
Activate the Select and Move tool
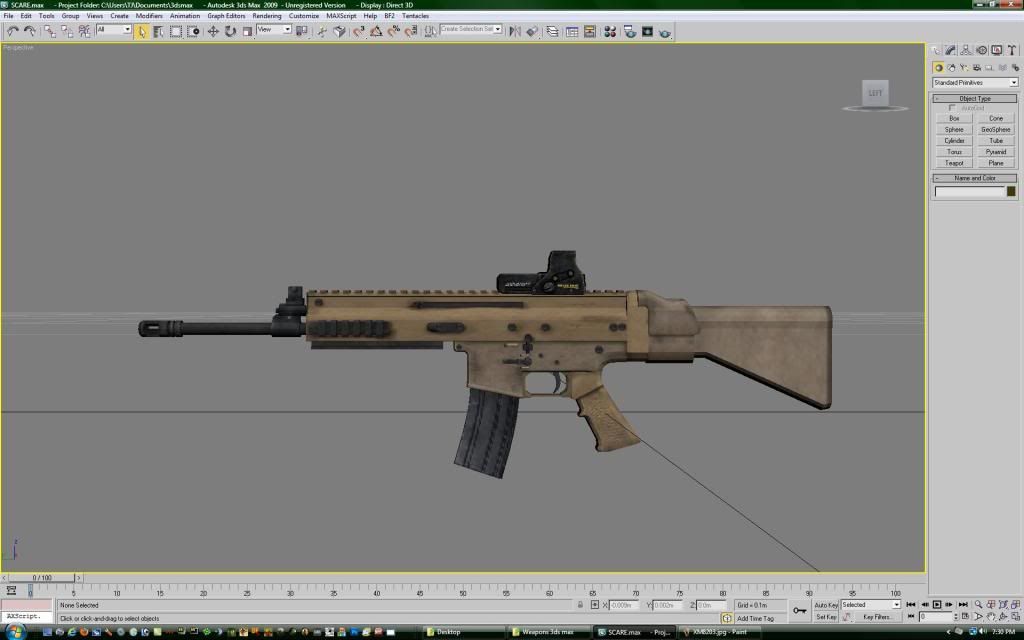213,31
